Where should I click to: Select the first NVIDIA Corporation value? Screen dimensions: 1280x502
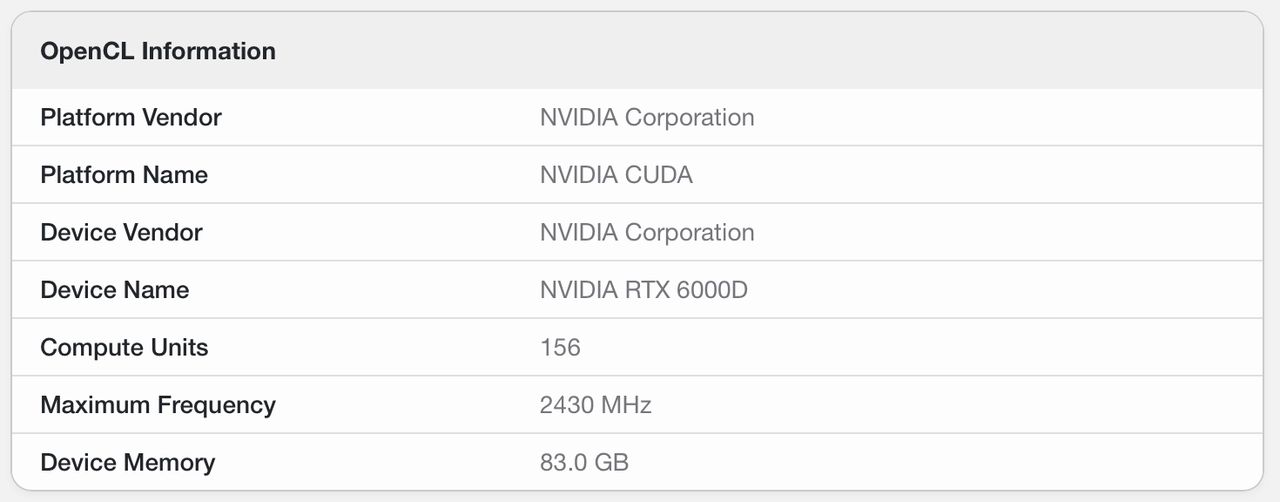pos(647,117)
